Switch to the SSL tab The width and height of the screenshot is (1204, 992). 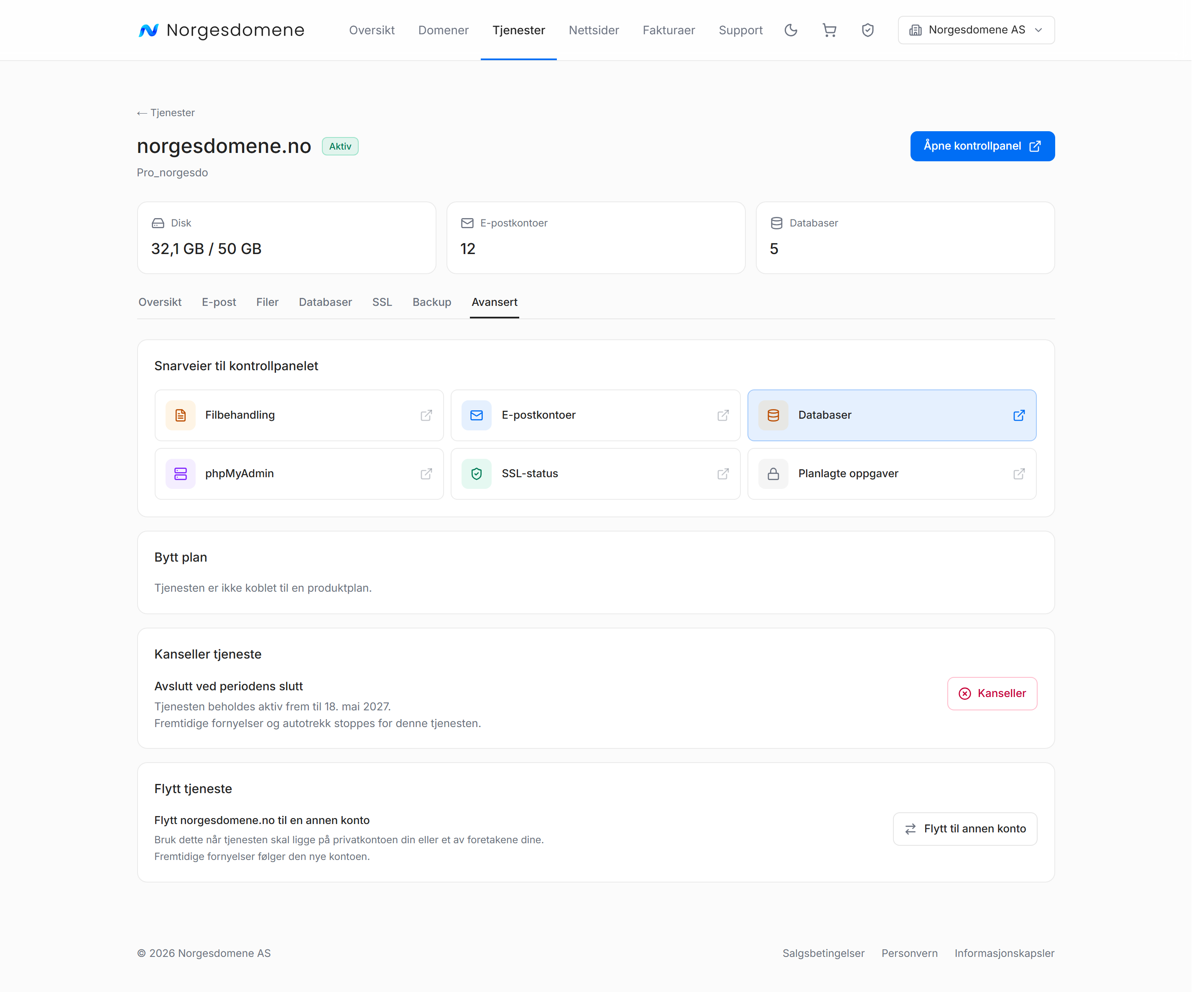(x=382, y=302)
